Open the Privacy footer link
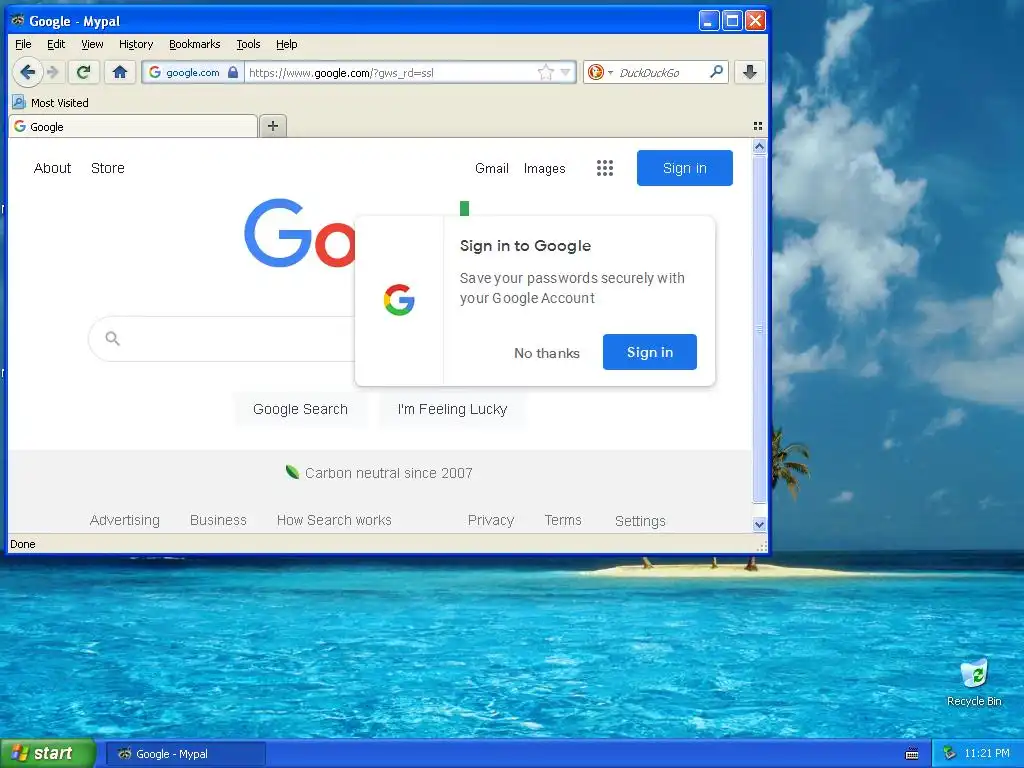Image resolution: width=1024 pixels, height=768 pixels. [x=491, y=520]
